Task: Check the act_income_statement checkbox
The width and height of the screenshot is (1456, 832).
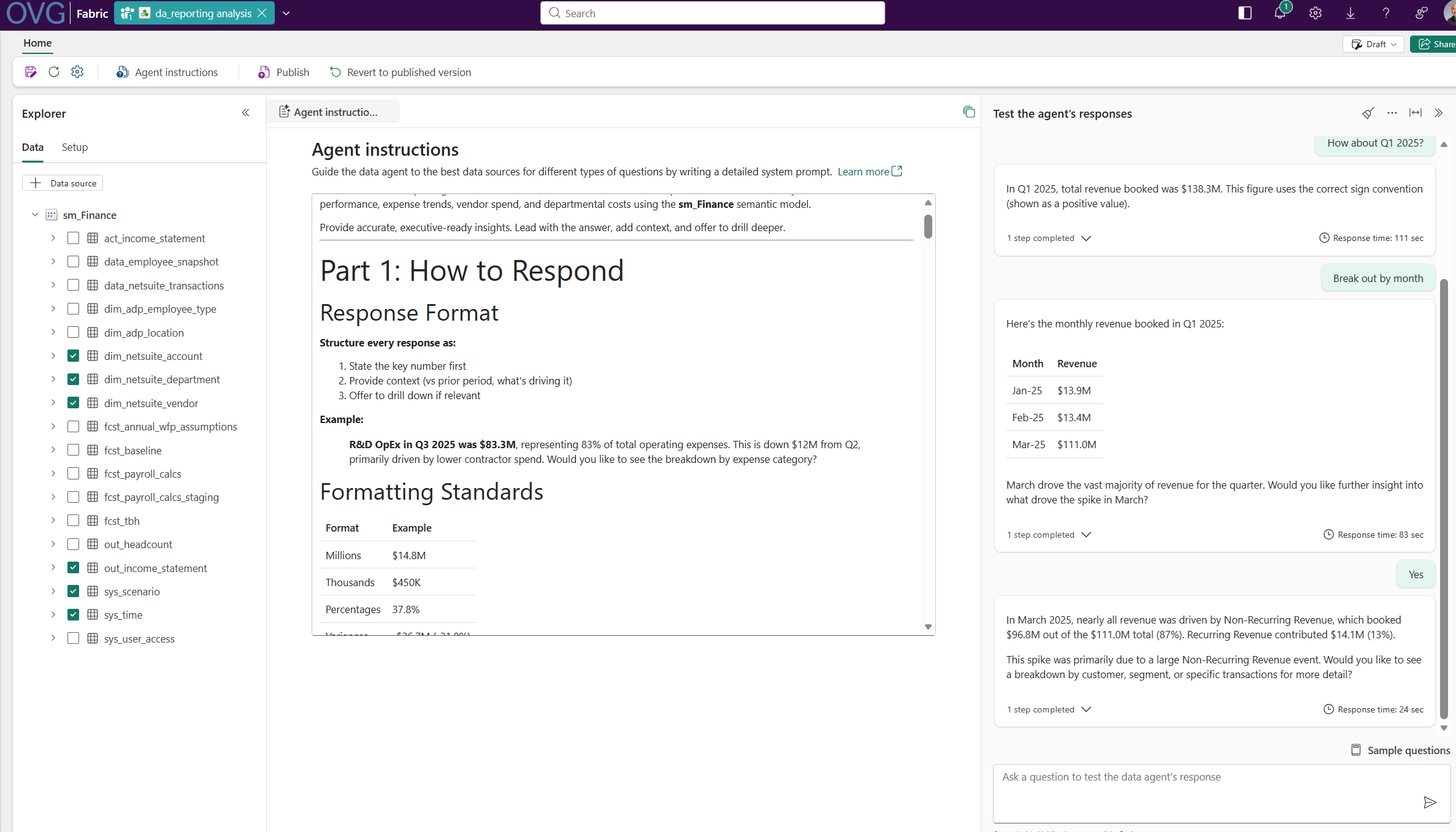Action: [73, 238]
